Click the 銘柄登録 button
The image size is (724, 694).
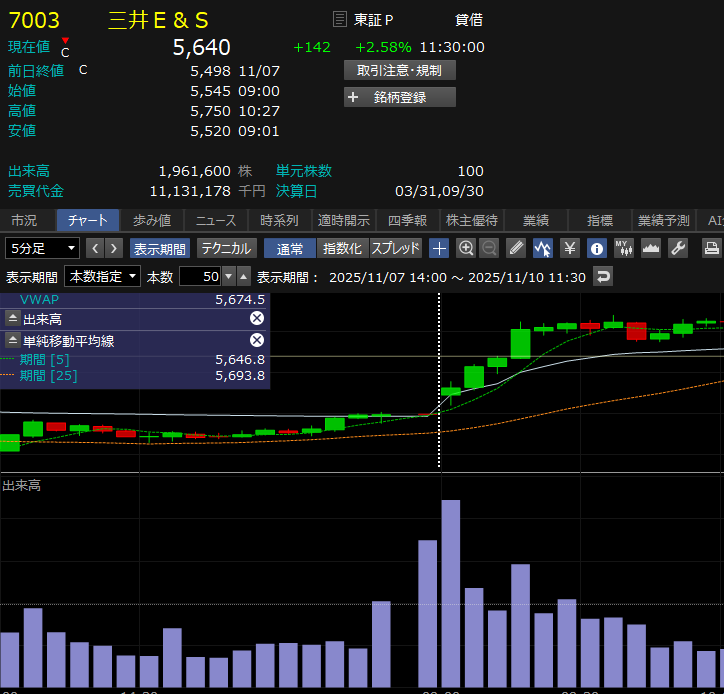pos(399,97)
